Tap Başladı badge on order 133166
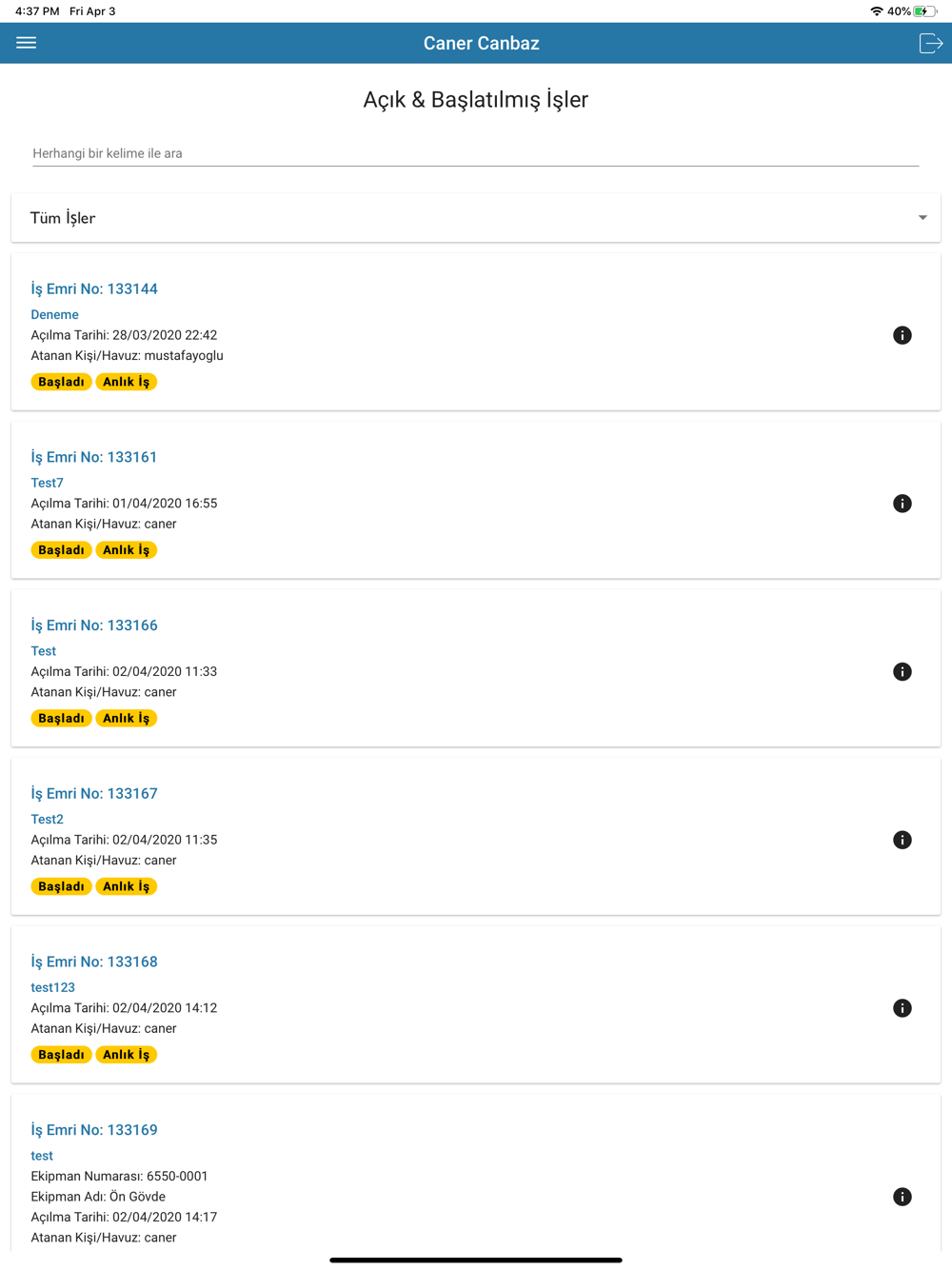952x1270 pixels. (x=61, y=719)
